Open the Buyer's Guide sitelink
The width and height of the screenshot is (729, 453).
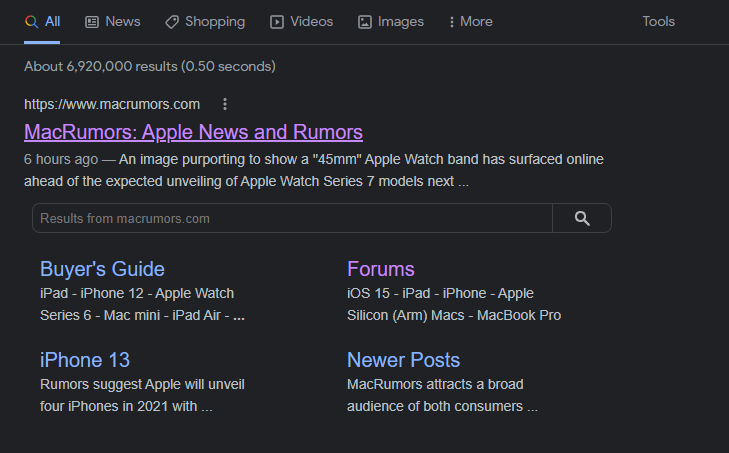point(102,269)
